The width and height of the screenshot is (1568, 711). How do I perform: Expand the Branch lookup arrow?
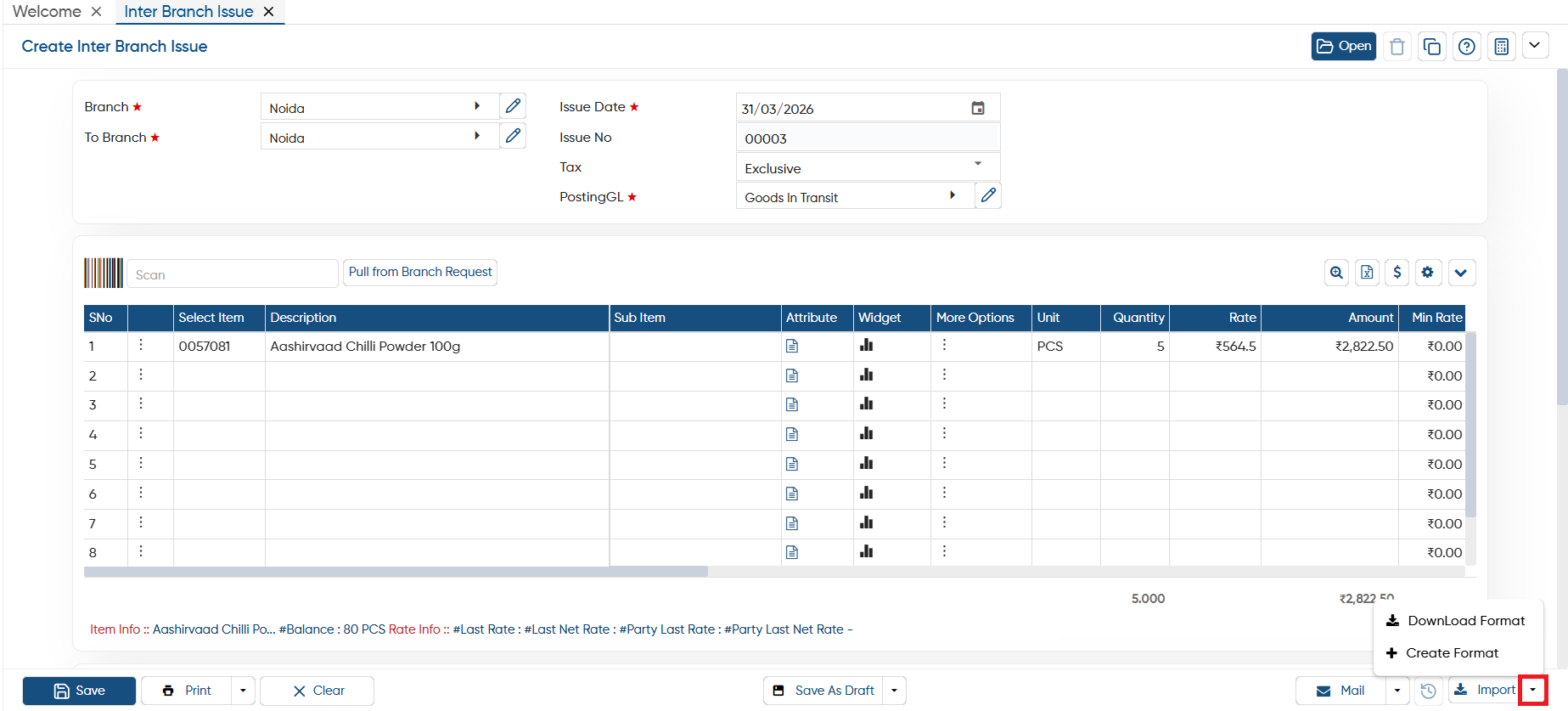(x=477, y=106)
